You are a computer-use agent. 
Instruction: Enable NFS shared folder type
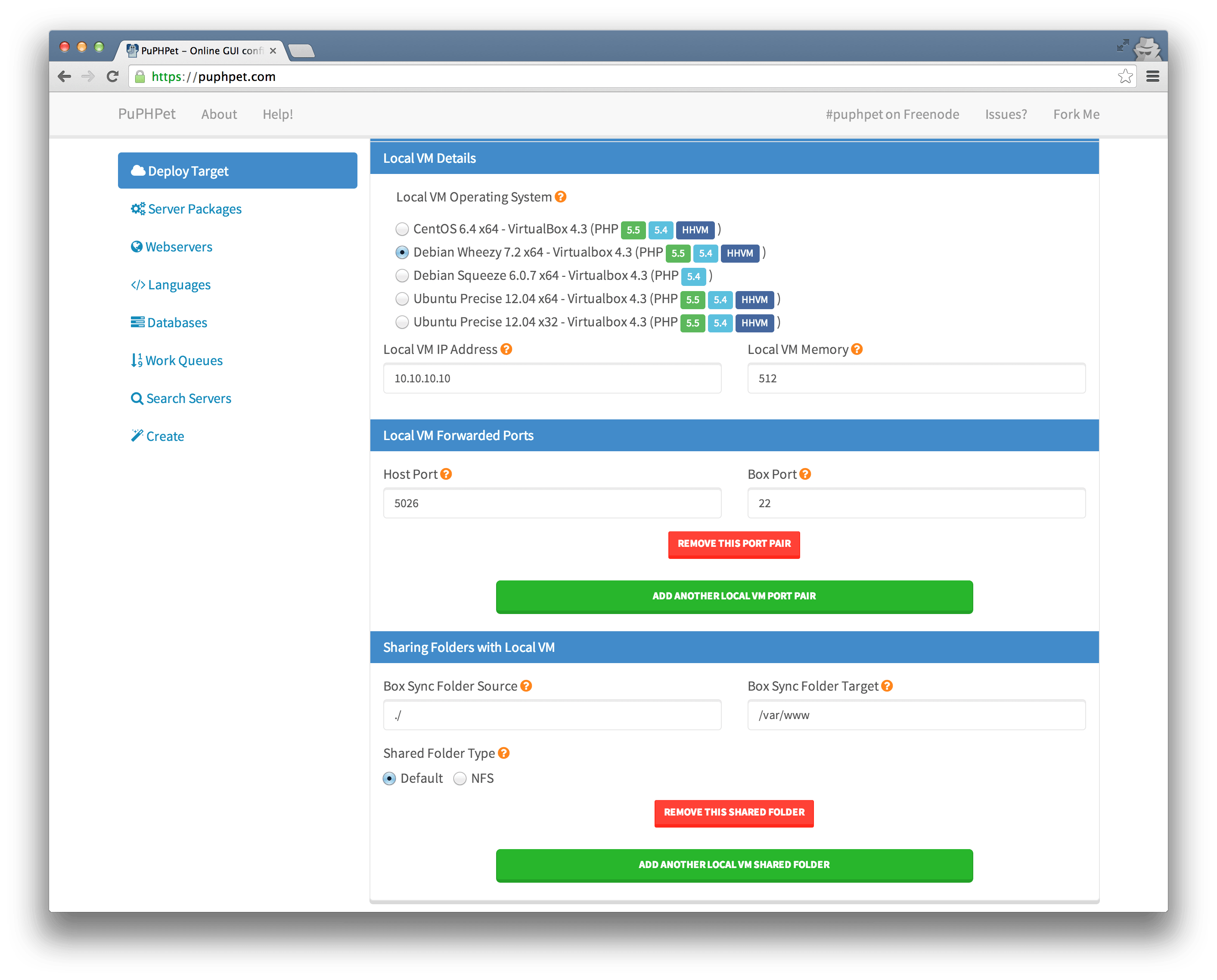[x=460, y=778]
